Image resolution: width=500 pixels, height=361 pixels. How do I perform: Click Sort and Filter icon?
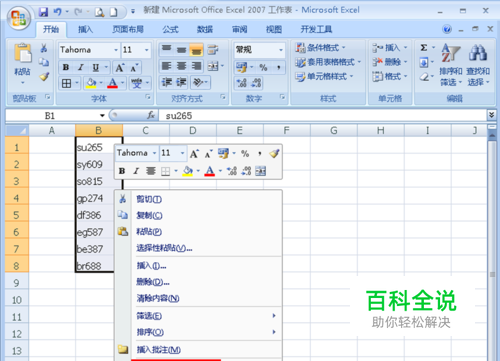click(450, 53)
